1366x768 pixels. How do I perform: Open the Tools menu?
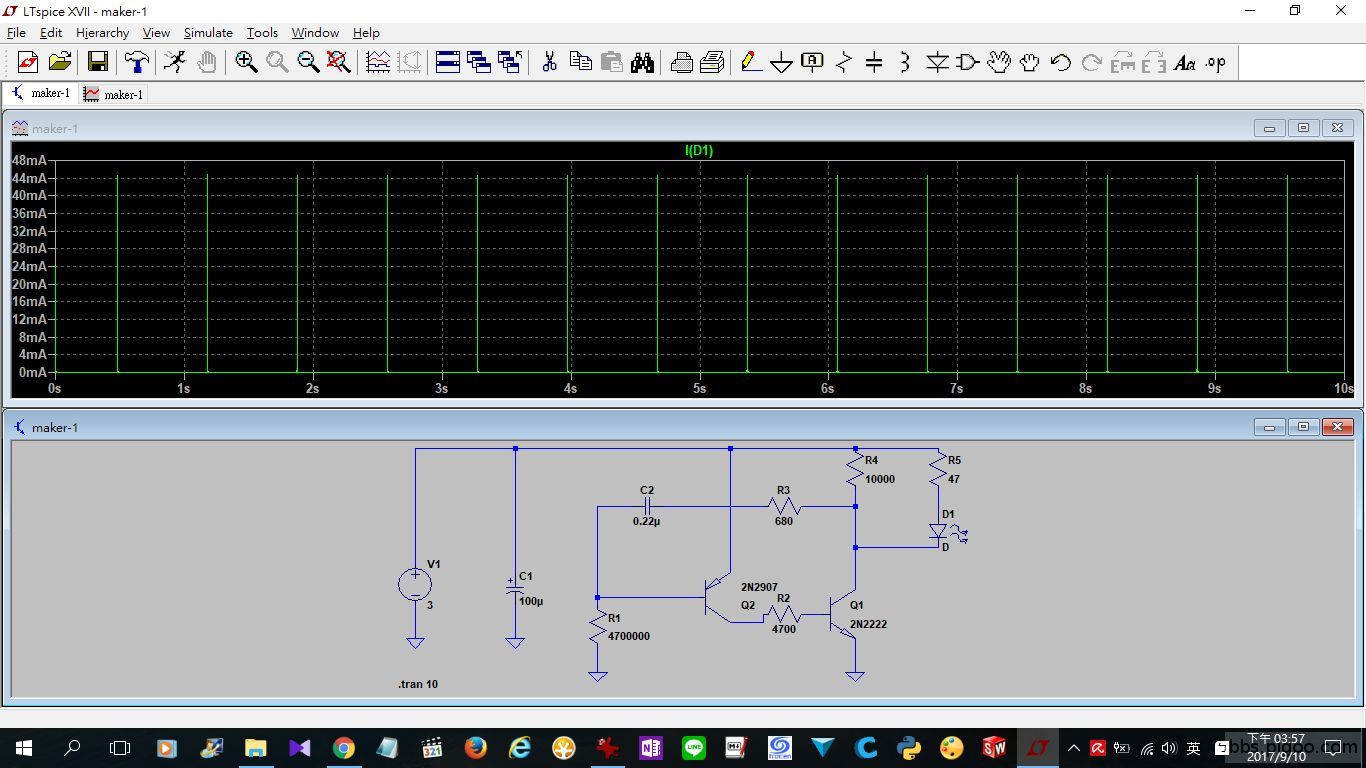point(262,33)
